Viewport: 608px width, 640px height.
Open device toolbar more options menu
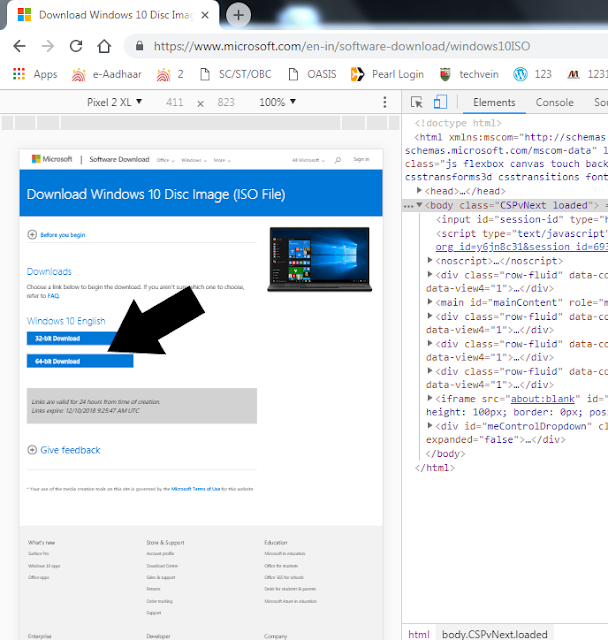385,102
